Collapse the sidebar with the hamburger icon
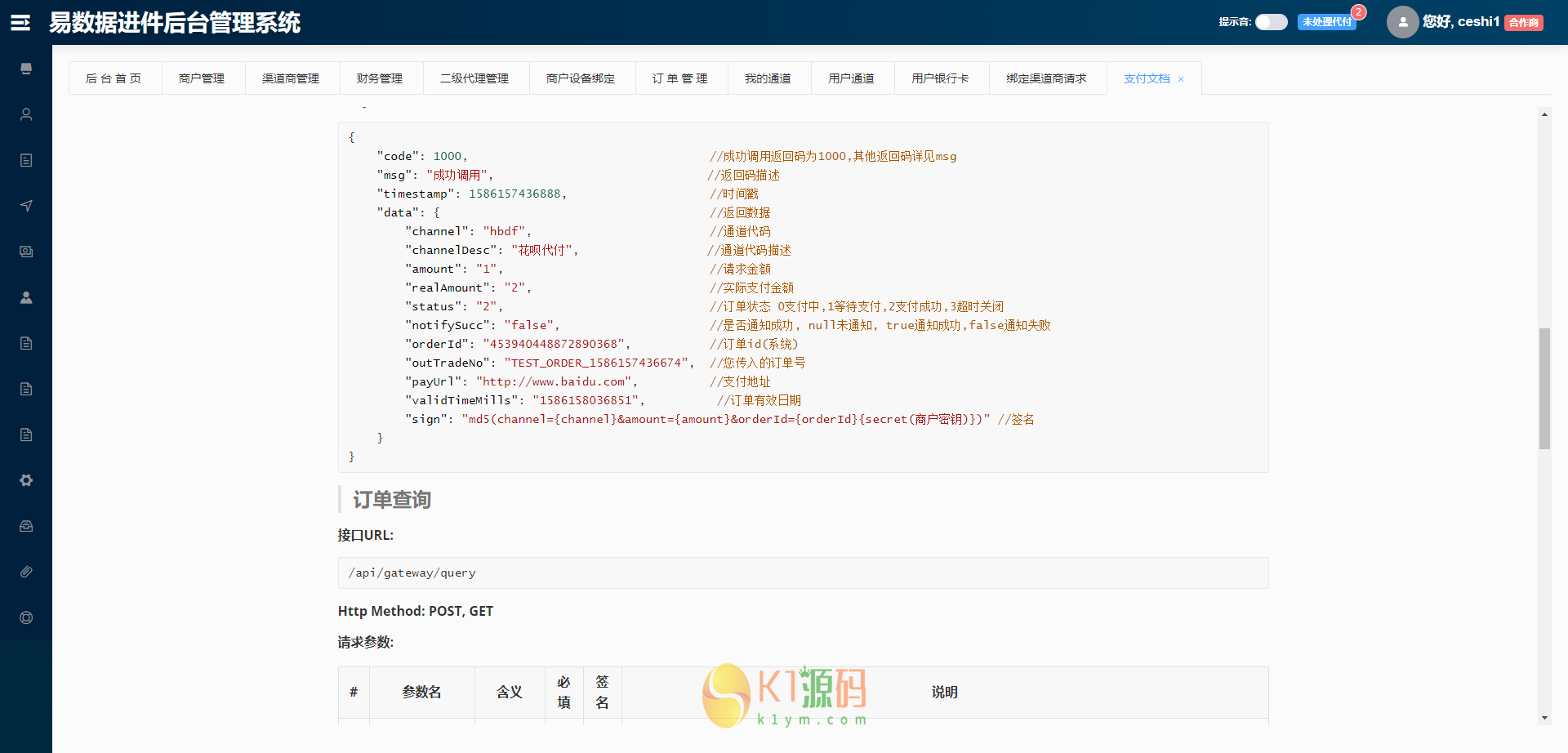Image resolution: width=1568 pixels, height=753 pixels. 20,23
